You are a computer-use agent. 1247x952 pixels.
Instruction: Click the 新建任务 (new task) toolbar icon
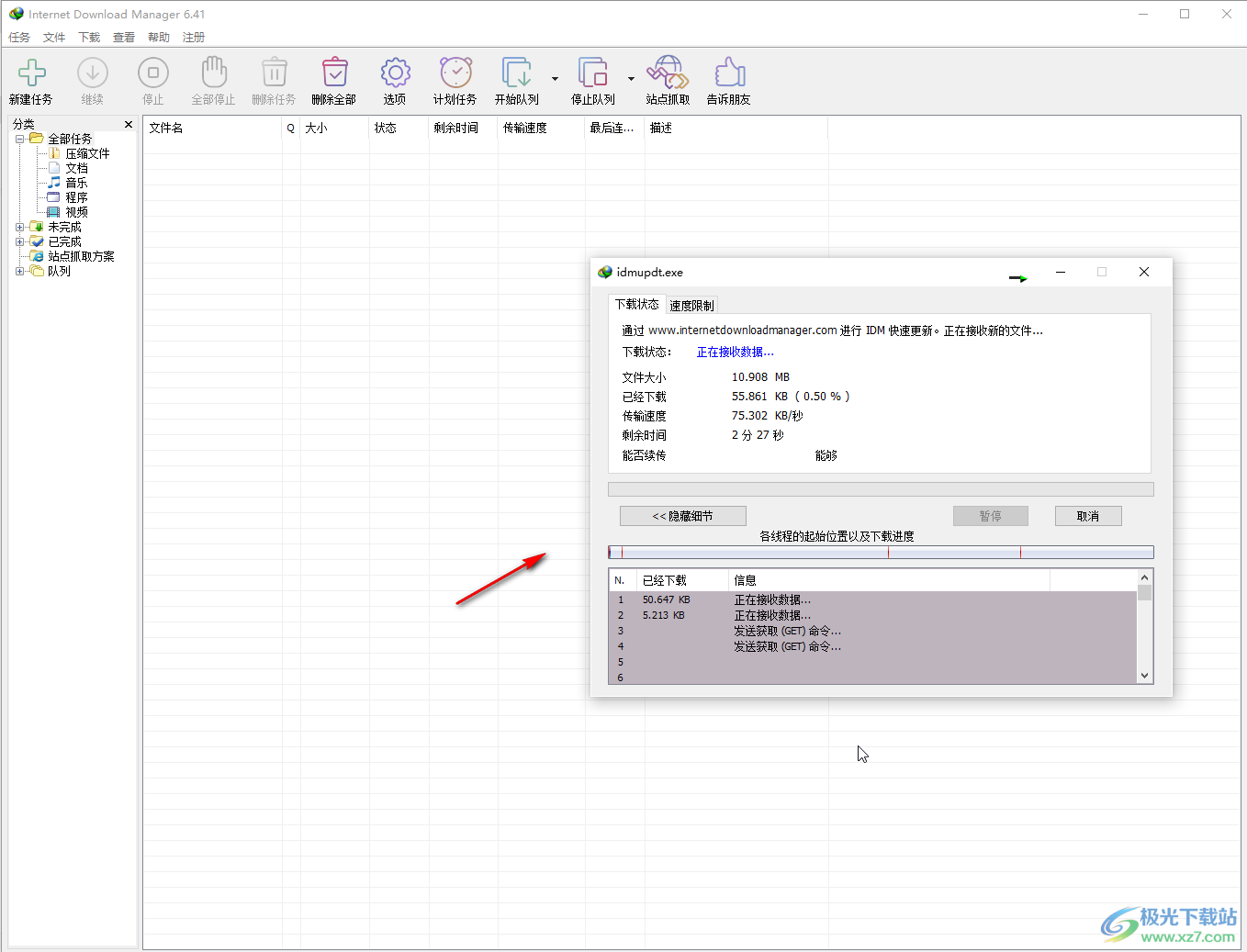(31, 73)
